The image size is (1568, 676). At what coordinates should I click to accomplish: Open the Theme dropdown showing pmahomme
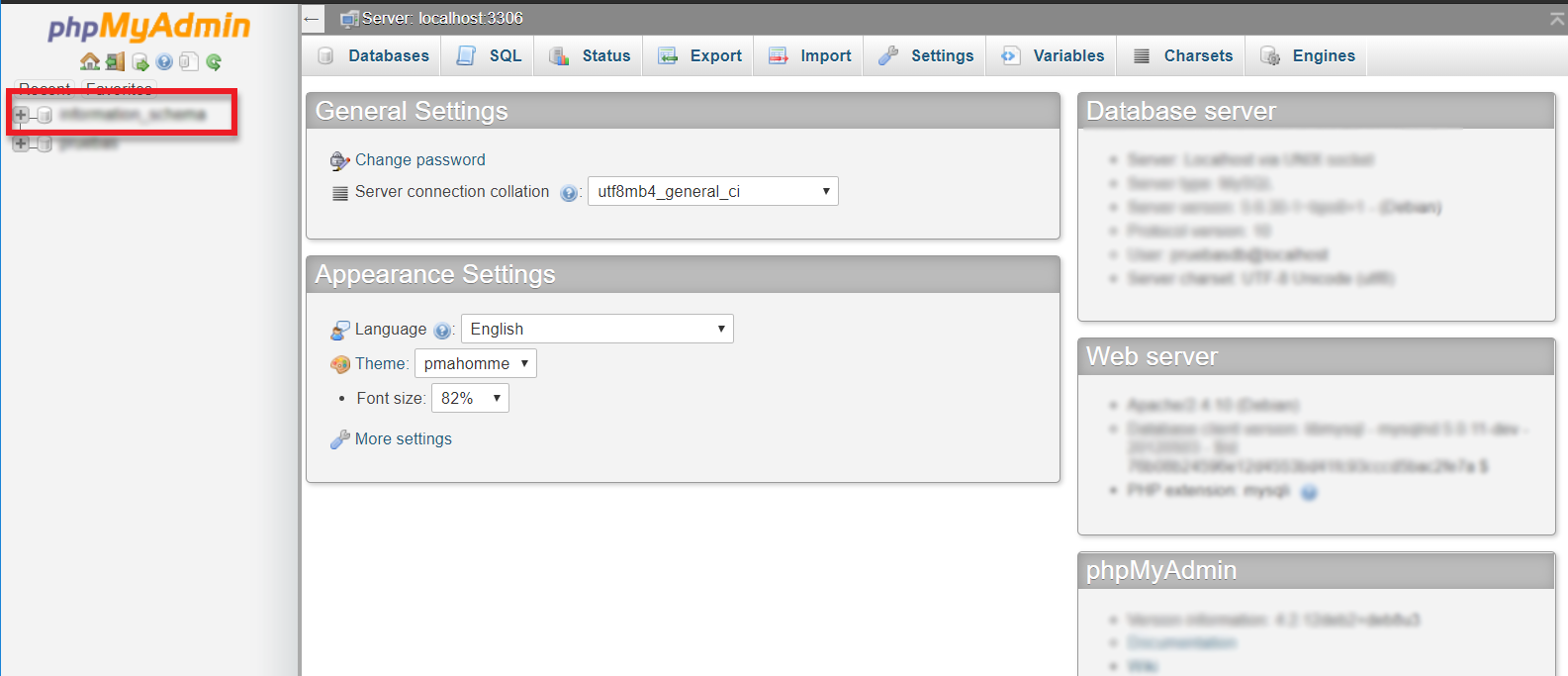tap(476, 363)
